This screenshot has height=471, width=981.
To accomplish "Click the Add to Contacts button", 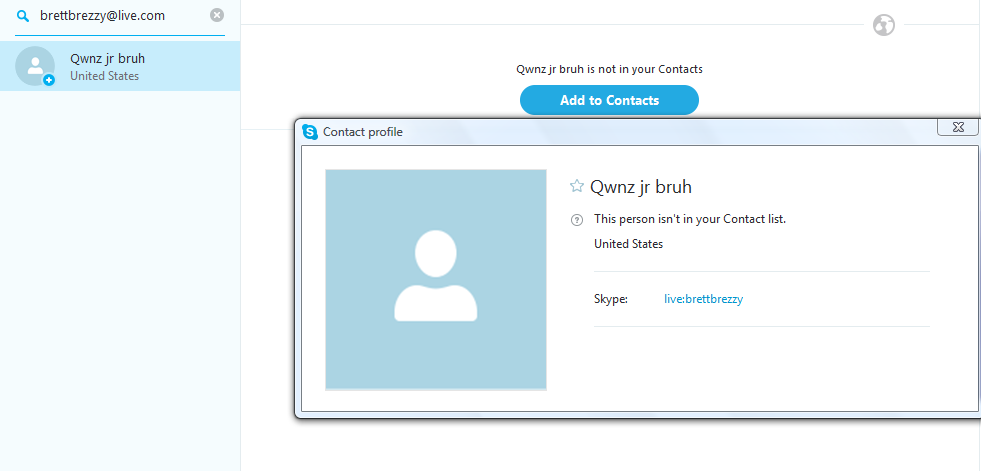I will [609, 100].
